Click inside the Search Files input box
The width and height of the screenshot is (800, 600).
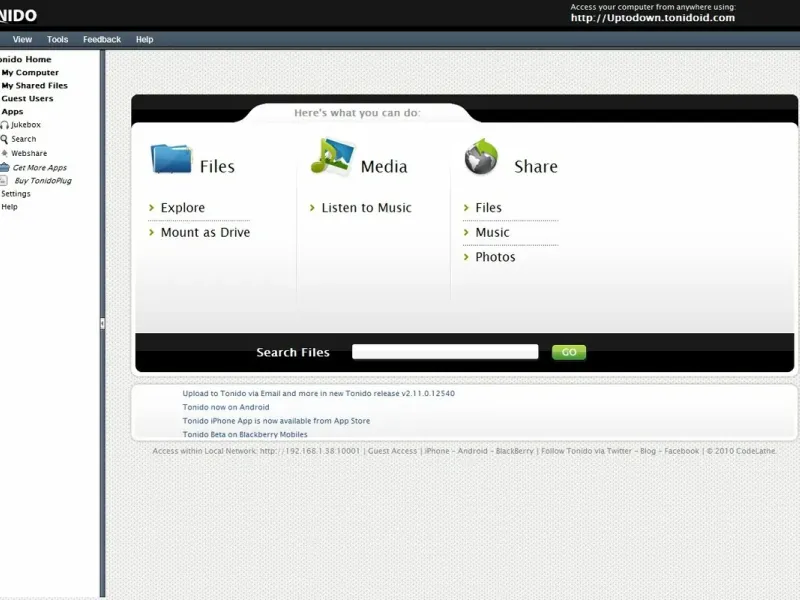[x=445, y=352]
